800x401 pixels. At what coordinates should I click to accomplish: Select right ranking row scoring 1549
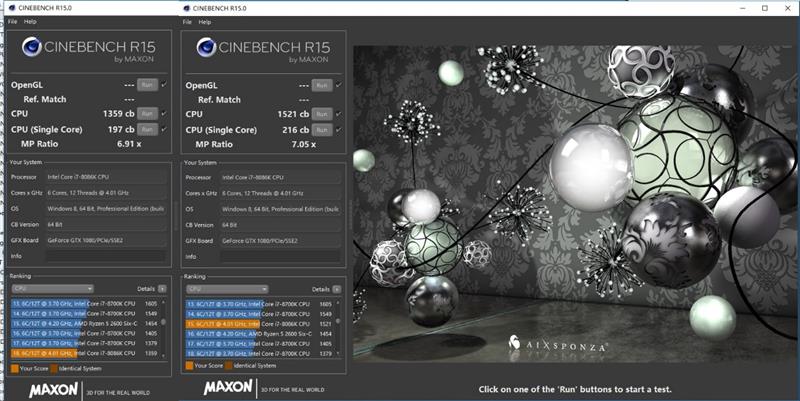pos(260,314)
